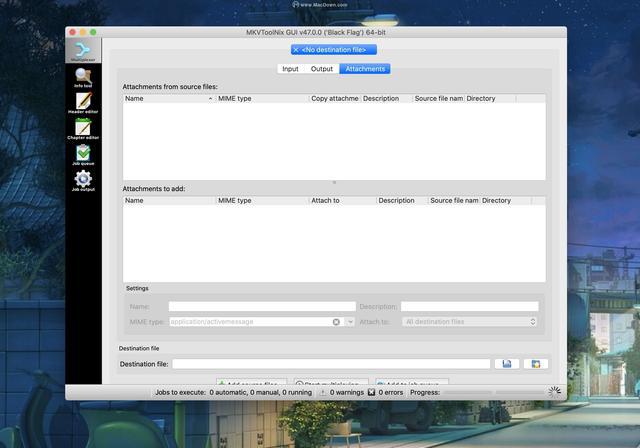Switch to the Output tab
This screenshot has width=640, height=448.
(x=322, y=69)
